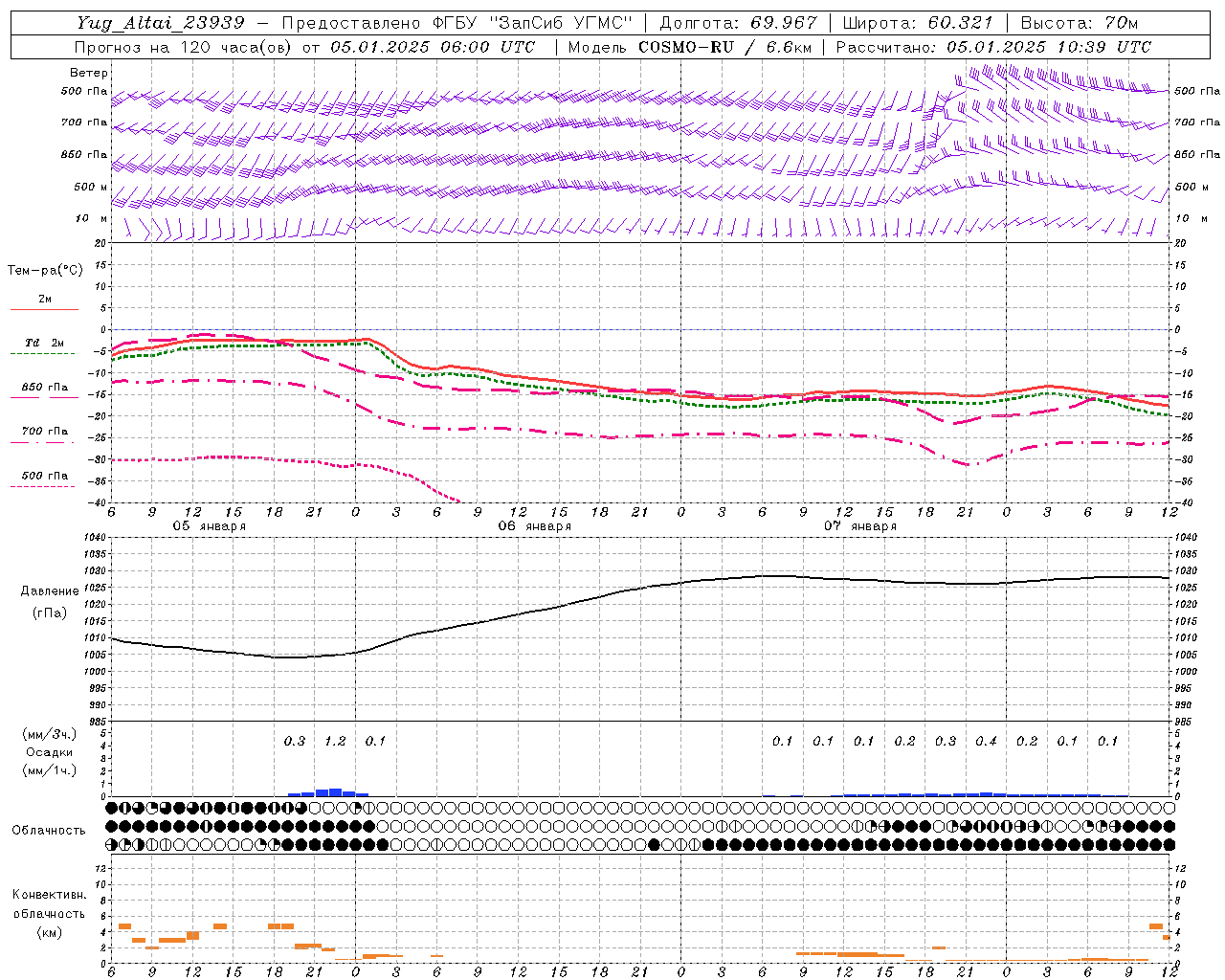Click the Ветер panel label
The image size is (1225, 980).
(x=89, y=73)
